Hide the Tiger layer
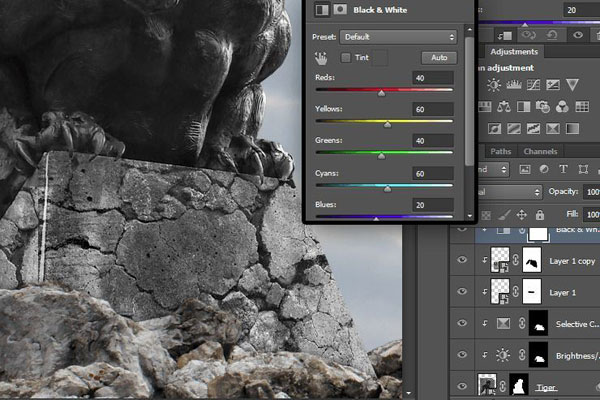 [462, 386]
